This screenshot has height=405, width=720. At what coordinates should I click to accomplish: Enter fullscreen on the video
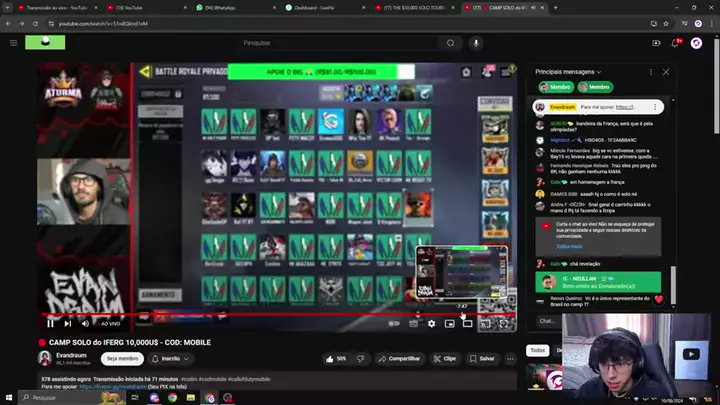[x=503, y=323]
